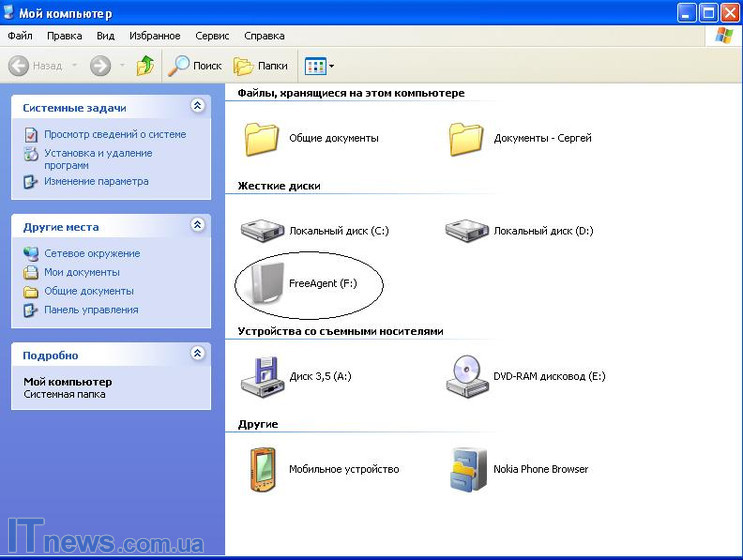
Task: Collapse the Подробно panel
Action: click(x=197, y=354)
